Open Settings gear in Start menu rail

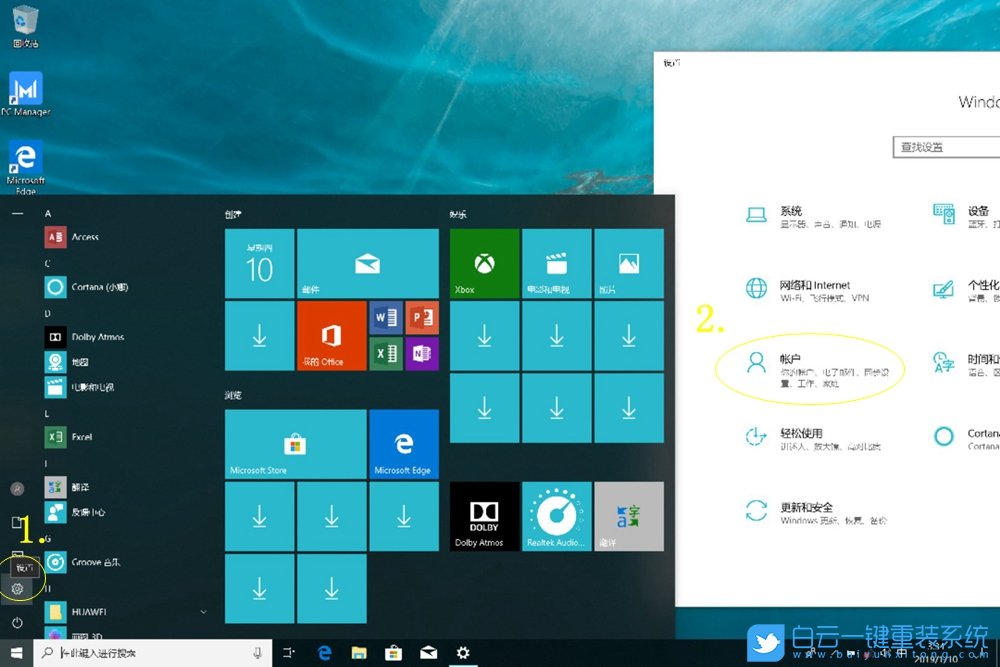(x=17, y=589)
